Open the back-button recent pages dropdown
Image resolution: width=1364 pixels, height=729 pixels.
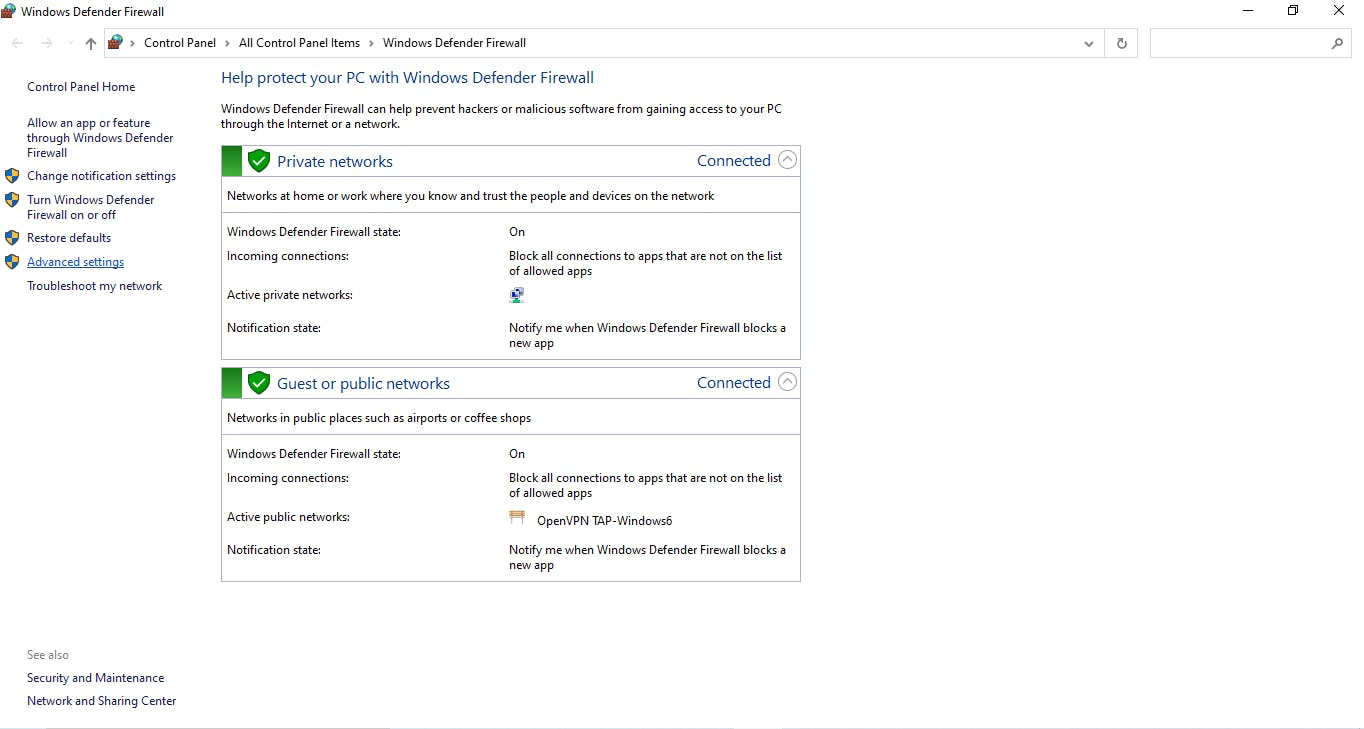coord(68,43)
